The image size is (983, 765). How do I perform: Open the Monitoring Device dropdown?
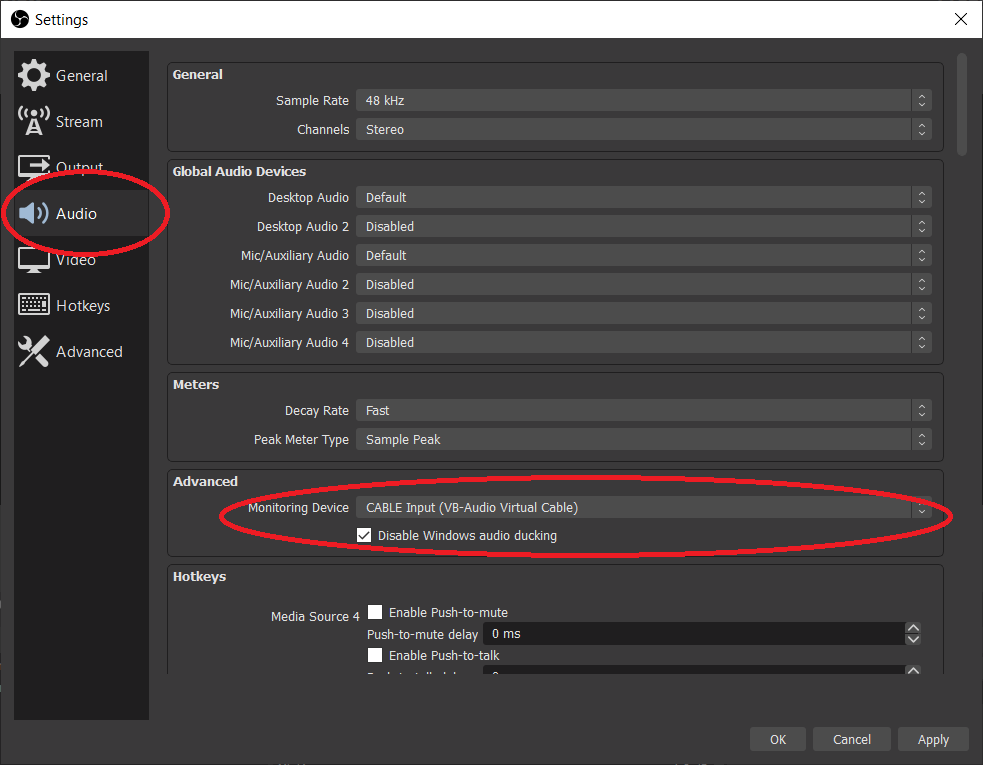pos(643,507)
